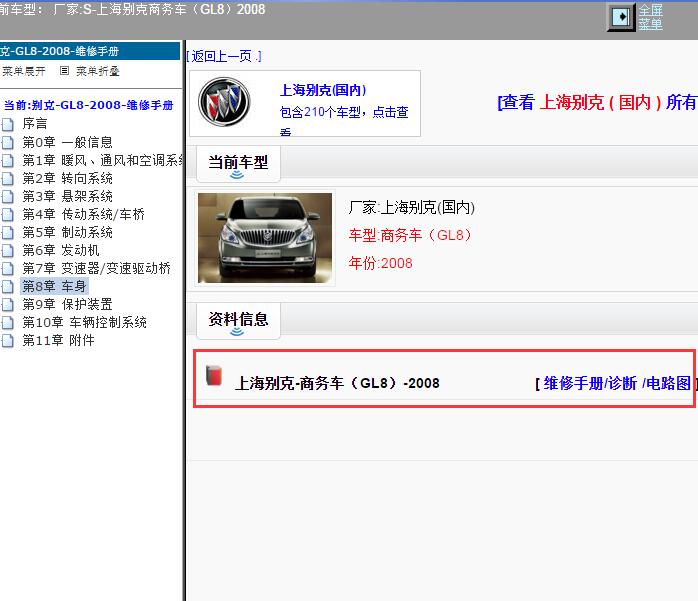Click the 年份:2008 text

pyautogui.click(x=381, y=263)
